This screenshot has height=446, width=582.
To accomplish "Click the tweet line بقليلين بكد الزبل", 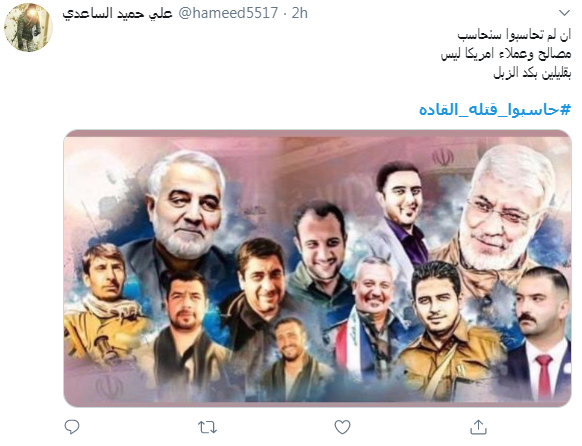I will click(532, 73).
